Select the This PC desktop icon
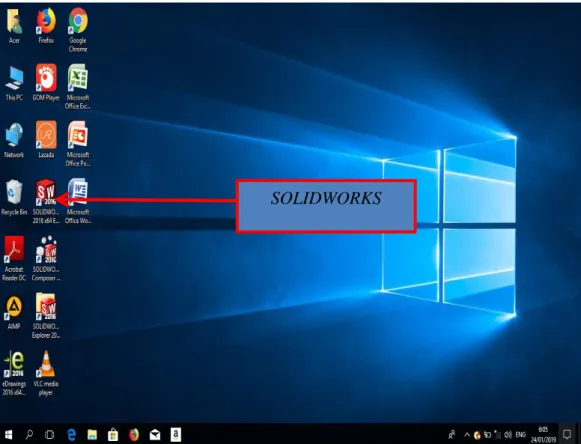The height and width of the screenshot is (444, 581). point(14,83)
